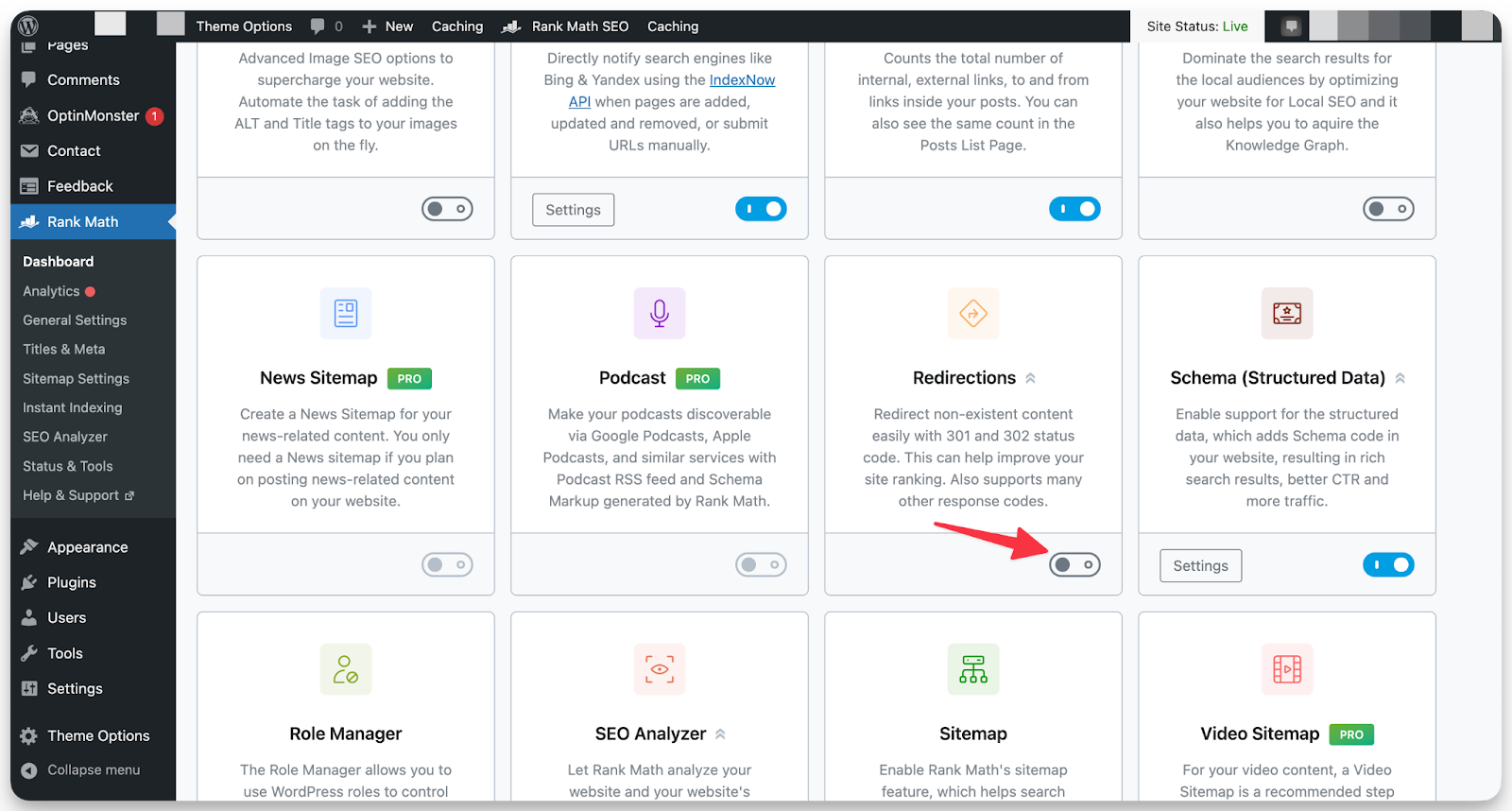1512x811 pixels.
Task: Click the Comments sidebar icon
Action: coord(29,79)
